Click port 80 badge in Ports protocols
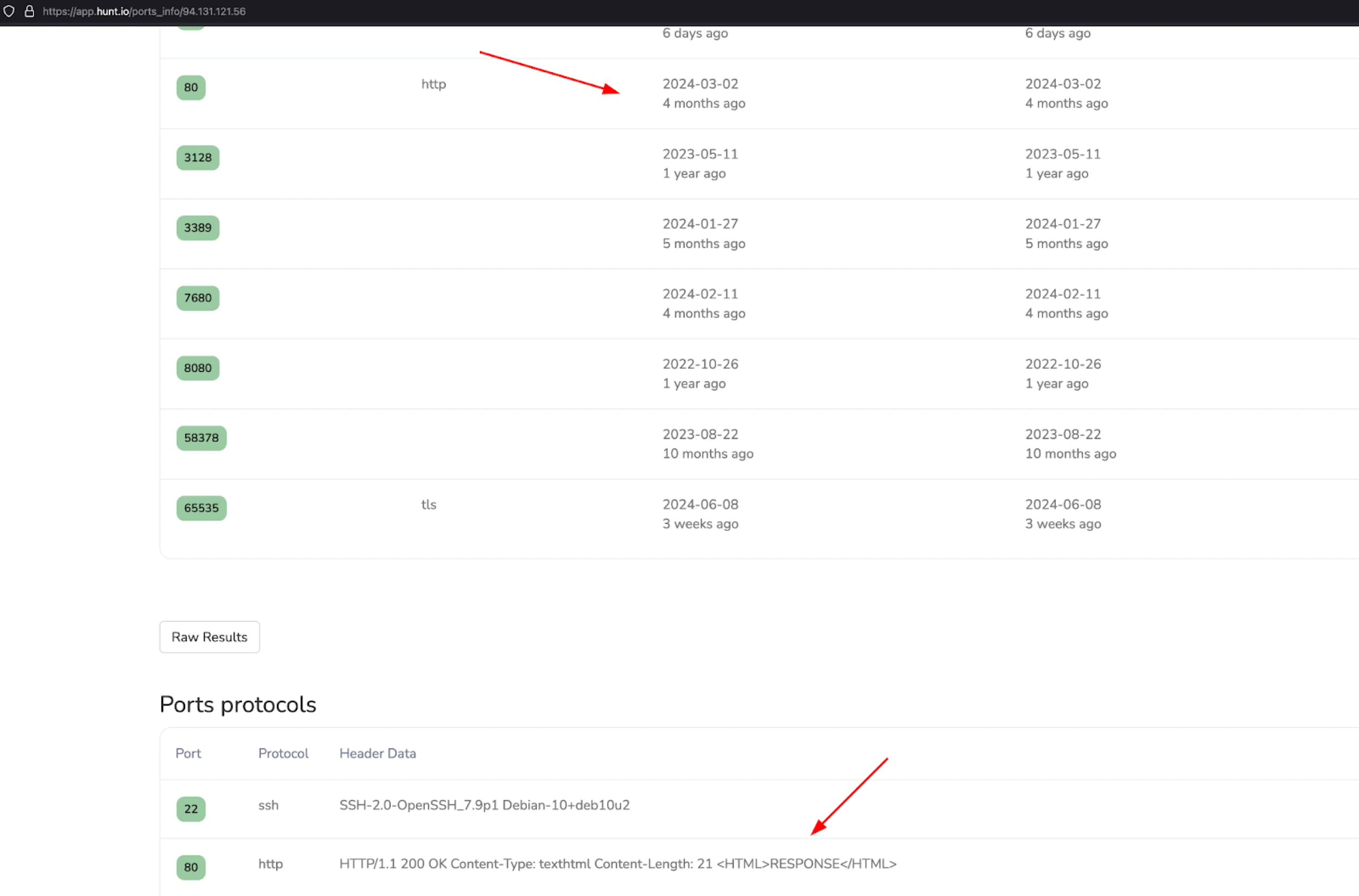Screen dimensions: 1359x896 coord(191,867)
